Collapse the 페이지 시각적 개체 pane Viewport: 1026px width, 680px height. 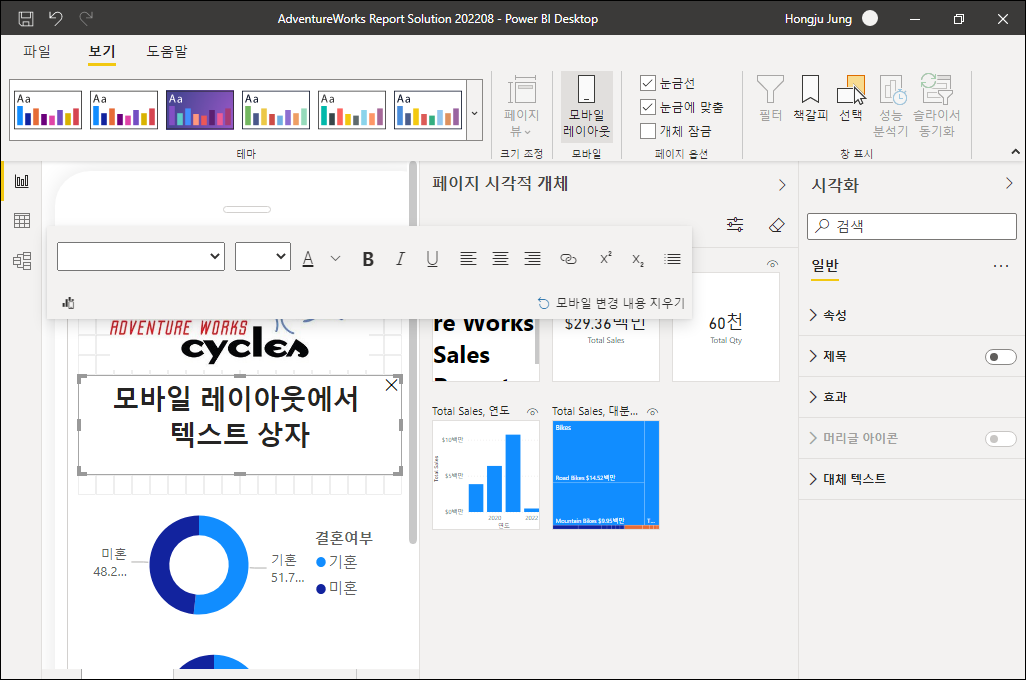782,185
